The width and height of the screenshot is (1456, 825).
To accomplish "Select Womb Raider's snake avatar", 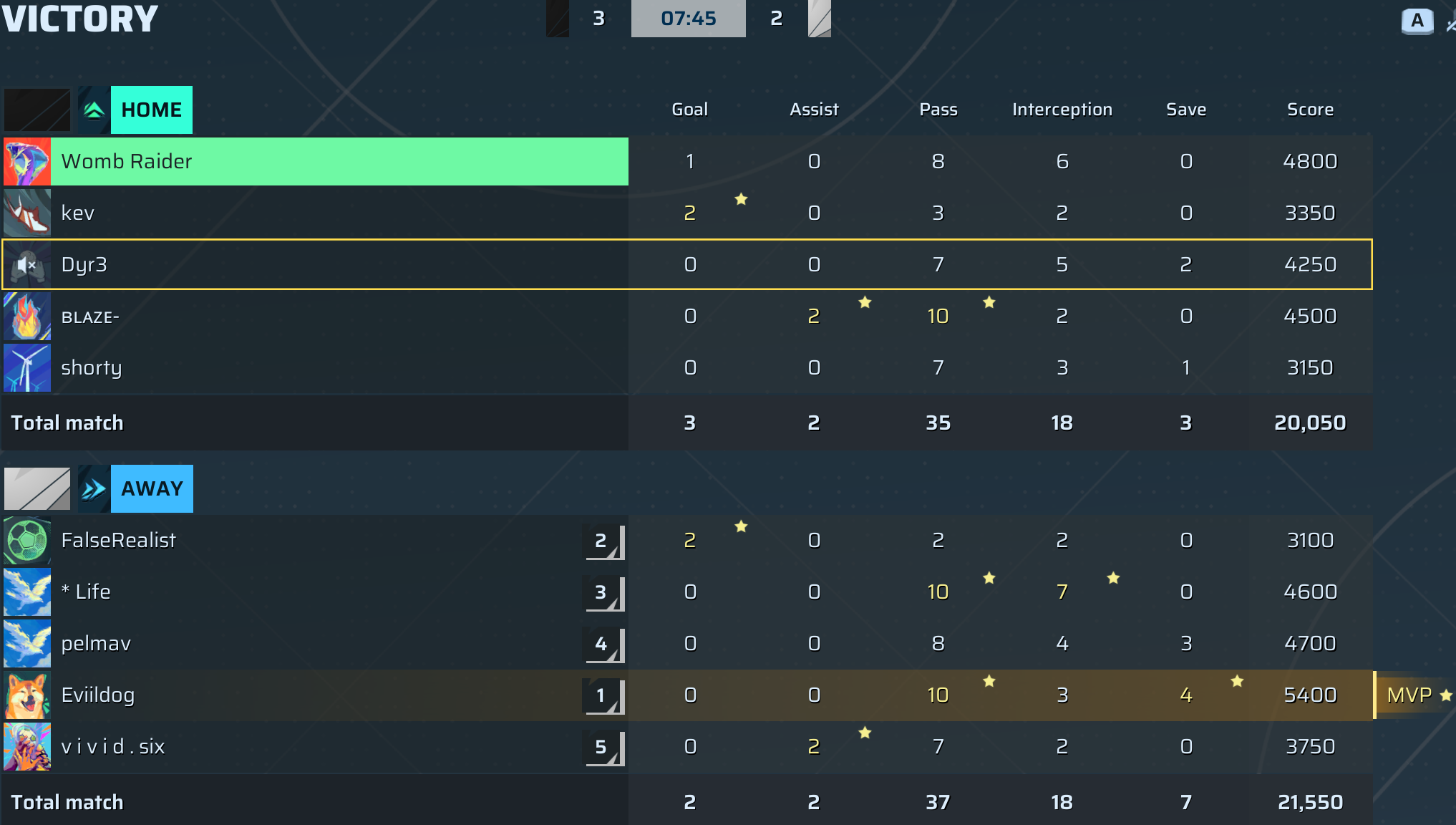I will pos(27,162).
